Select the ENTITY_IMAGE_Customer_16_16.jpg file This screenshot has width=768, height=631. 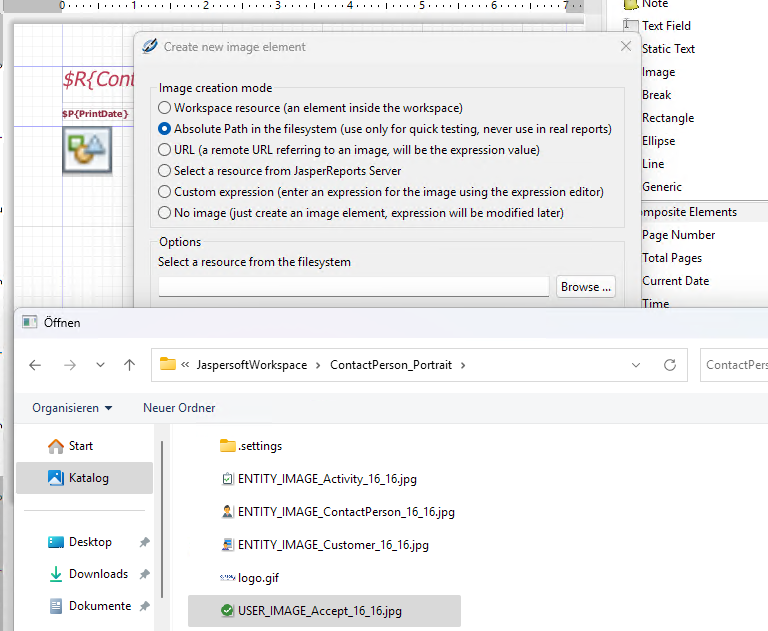(x=332, y=545)
